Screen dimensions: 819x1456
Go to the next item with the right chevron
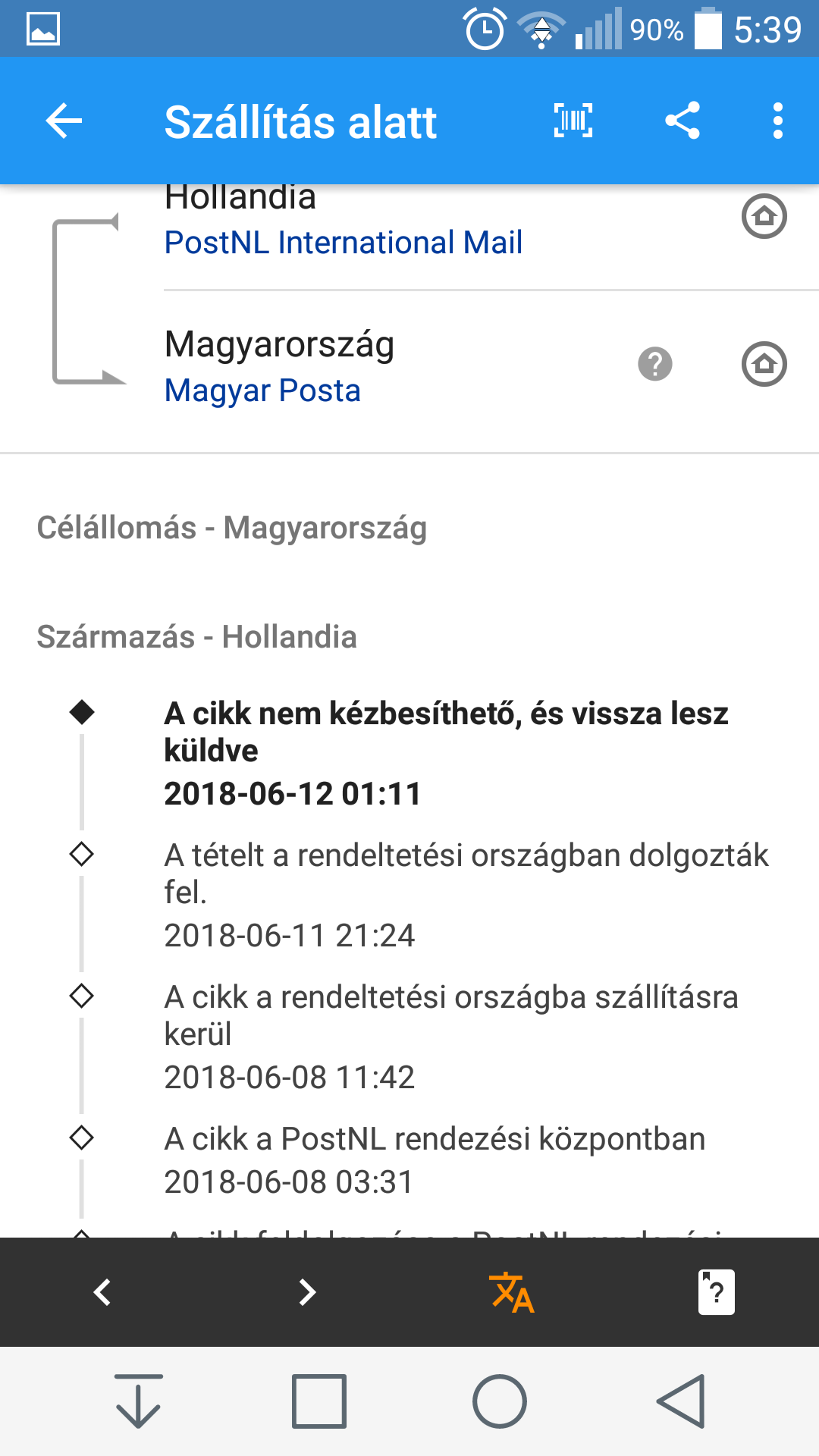(x=307, y=1292)
